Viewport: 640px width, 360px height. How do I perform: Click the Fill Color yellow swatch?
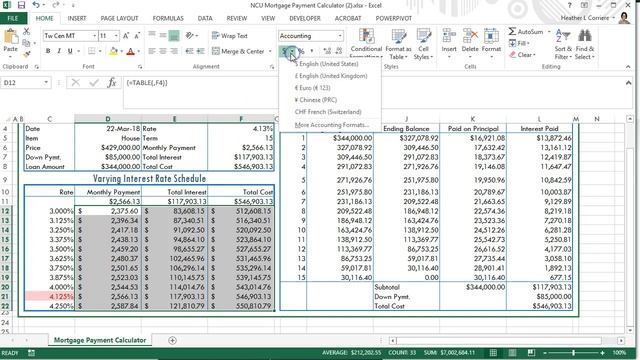113,51
